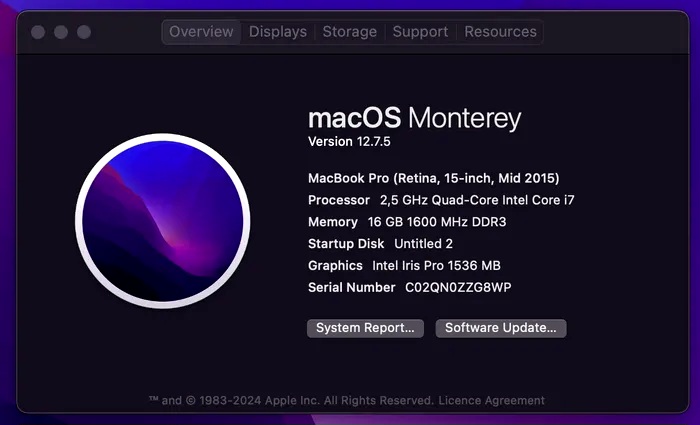Open the Displays tab
This screenshot has width=700, height=425.
pos(278,32)
